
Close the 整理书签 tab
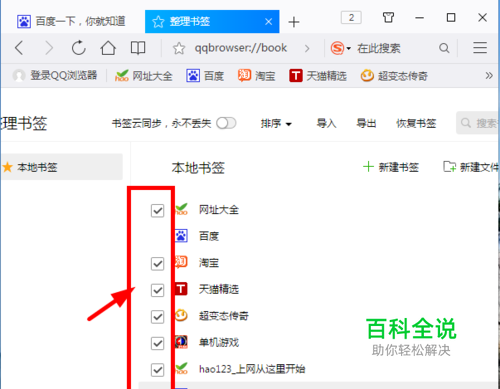coord(268,22)
